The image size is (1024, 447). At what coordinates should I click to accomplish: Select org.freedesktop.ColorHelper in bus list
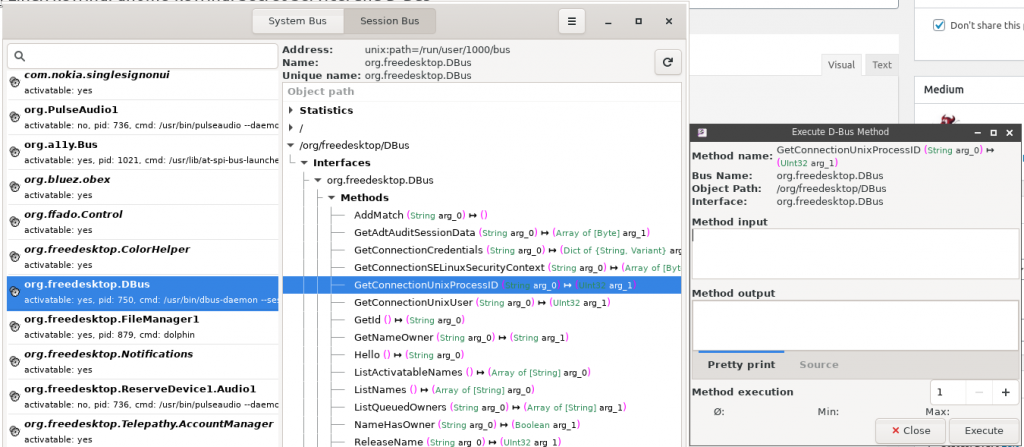142,257
